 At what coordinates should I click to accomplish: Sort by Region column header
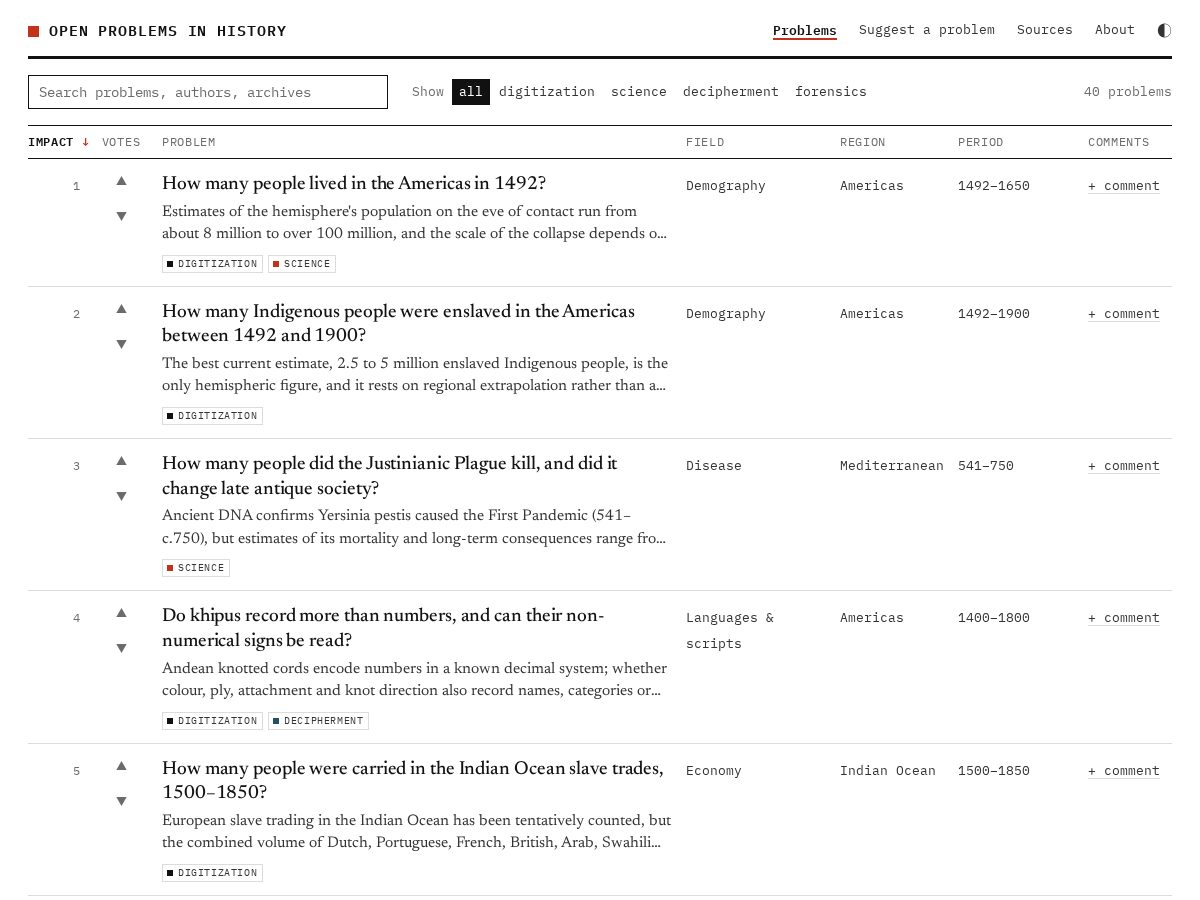(863, 142)
